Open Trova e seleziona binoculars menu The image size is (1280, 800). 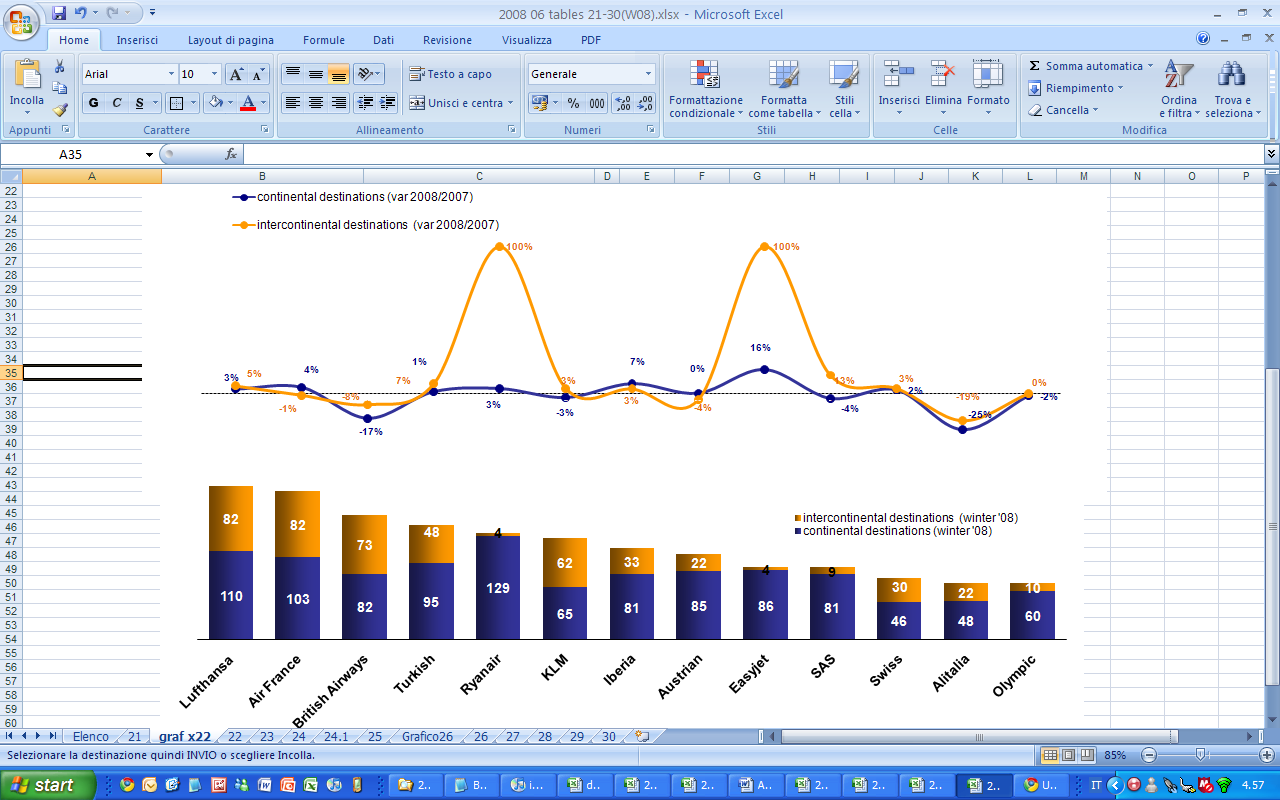1233,88
